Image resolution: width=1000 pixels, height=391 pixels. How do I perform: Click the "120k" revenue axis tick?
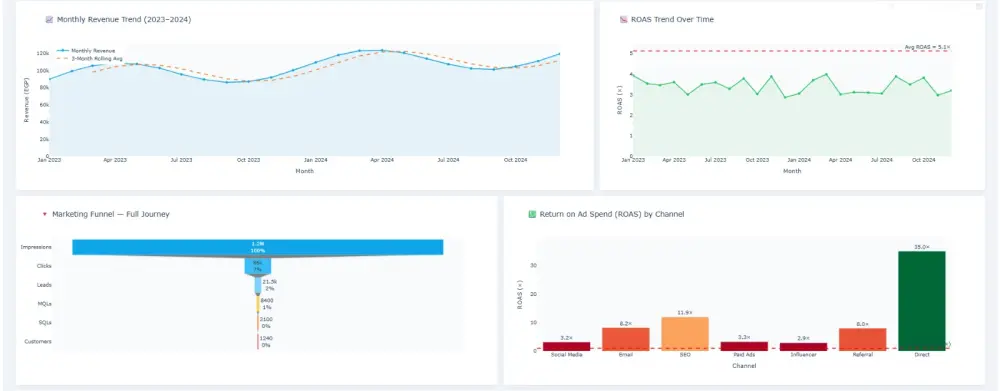pos(44,53)
